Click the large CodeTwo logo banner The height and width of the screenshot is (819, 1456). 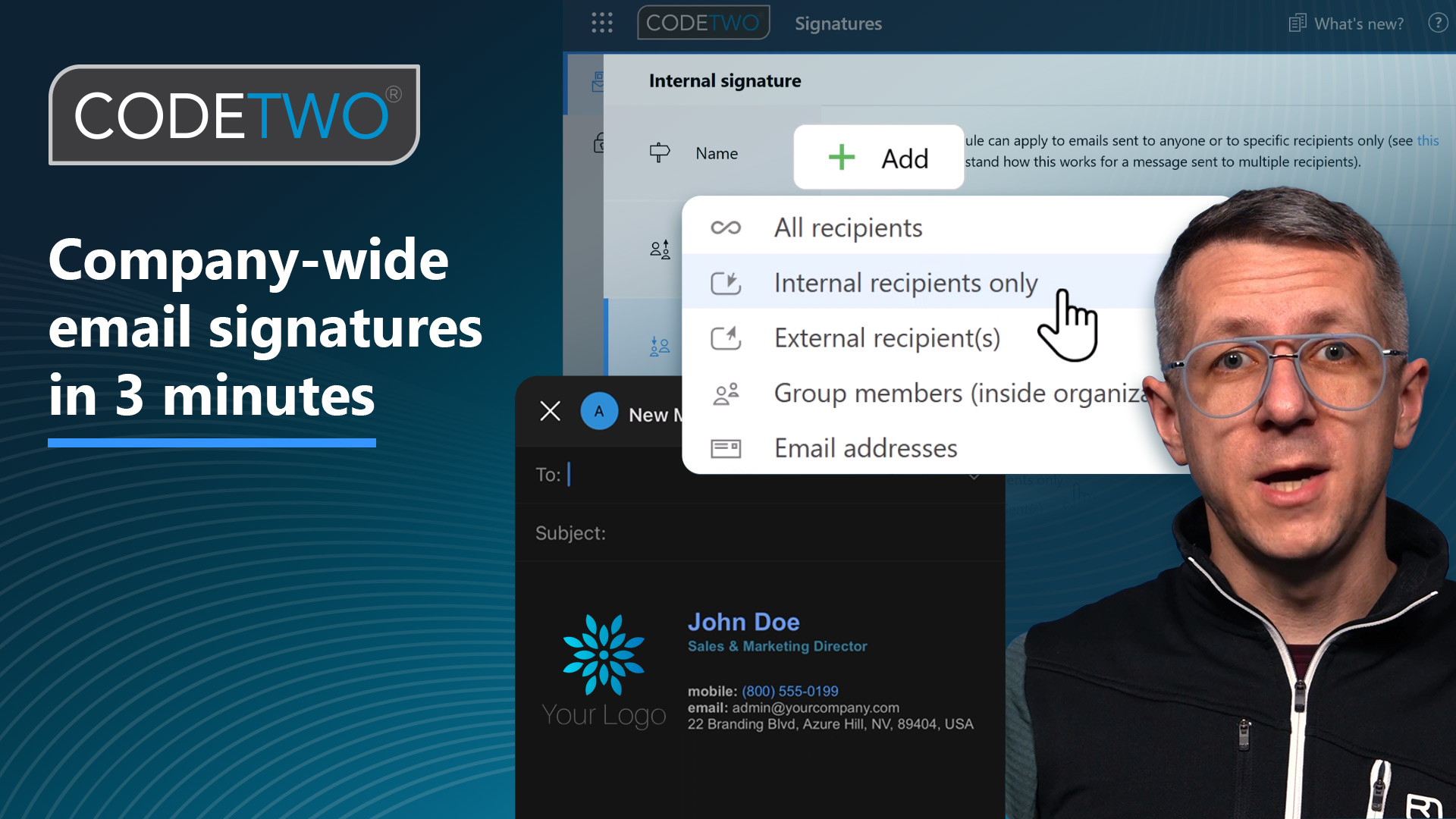[x=234, y=115]
